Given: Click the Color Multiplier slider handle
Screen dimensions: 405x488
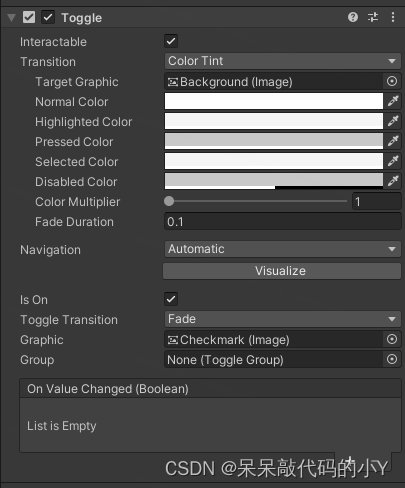Looking at the screenshot, I should [169, 201].
